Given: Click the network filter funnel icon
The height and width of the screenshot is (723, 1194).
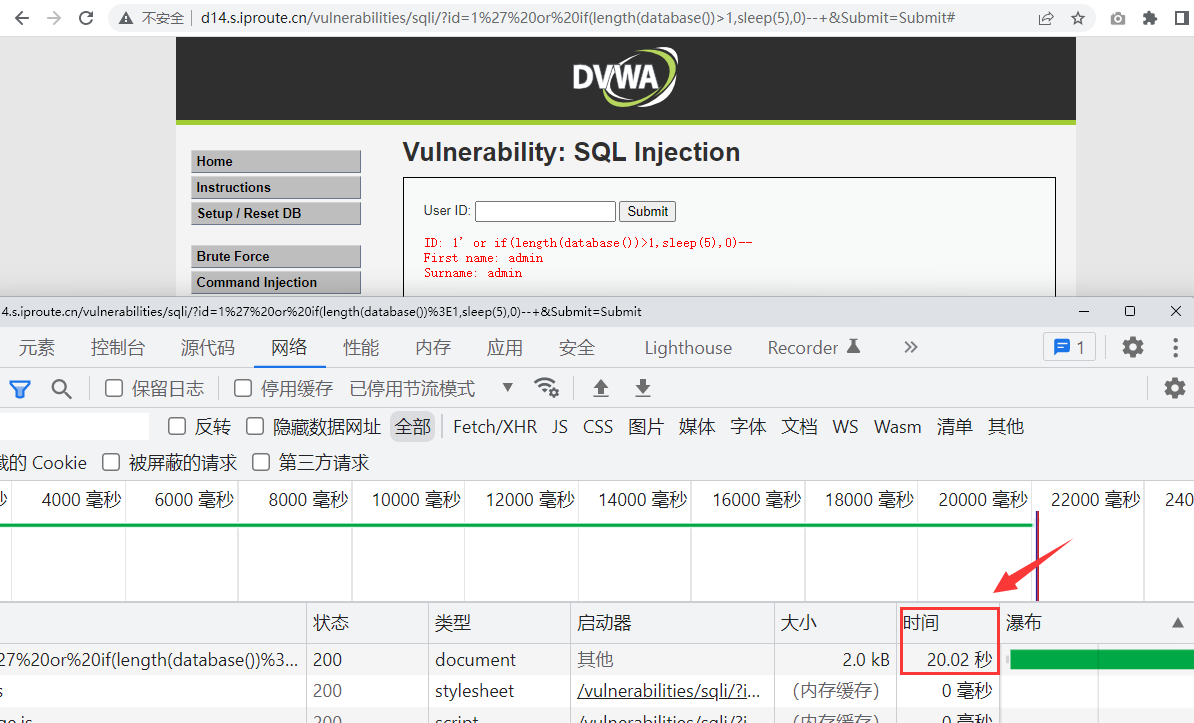Looking at the screenshot, I should point(20,388).
